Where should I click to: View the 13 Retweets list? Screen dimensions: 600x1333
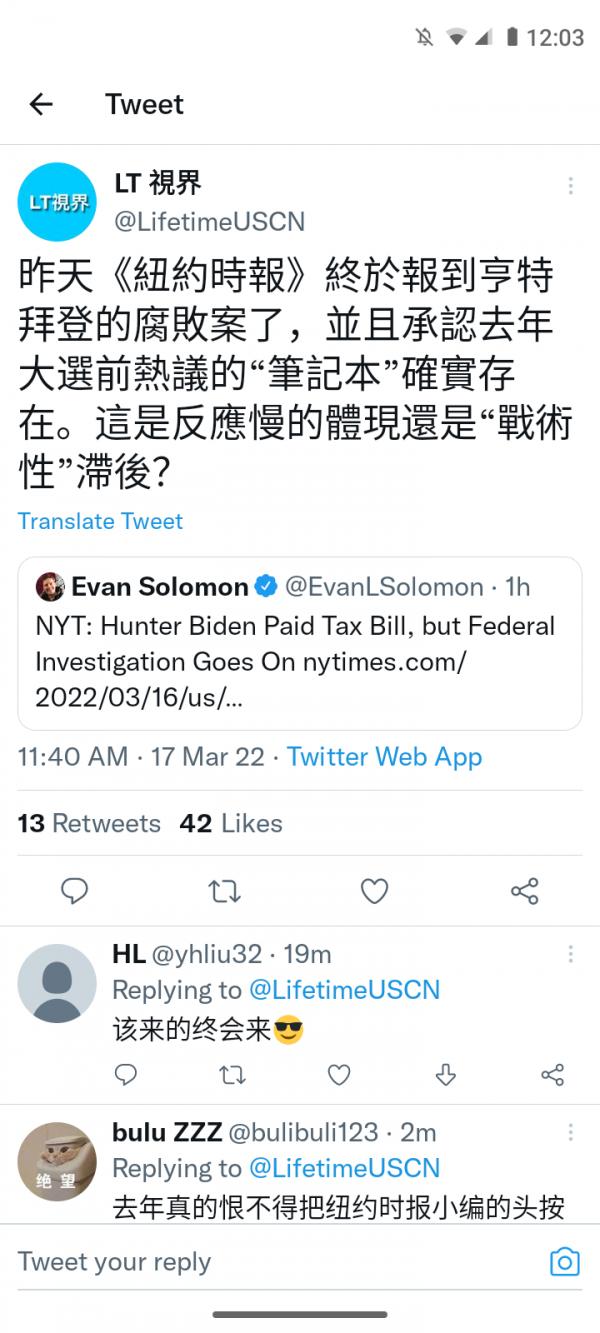89,823
